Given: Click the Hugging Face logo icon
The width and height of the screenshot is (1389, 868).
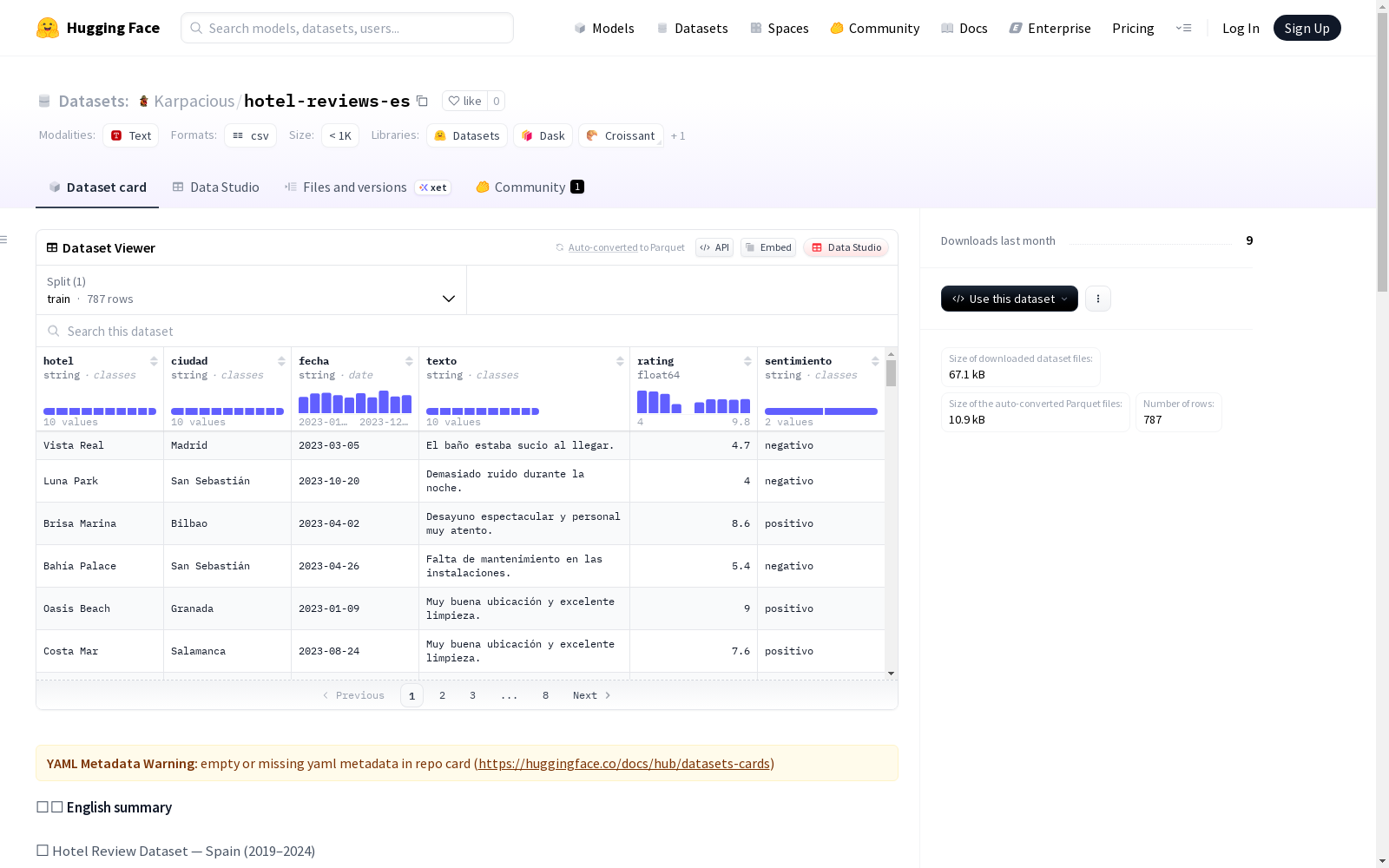Looking at the screenshot, I should [48, 28].
